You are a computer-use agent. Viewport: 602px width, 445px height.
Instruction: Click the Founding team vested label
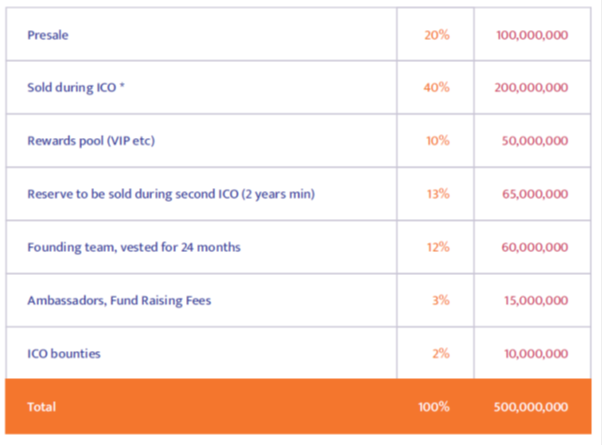[134, 247]
